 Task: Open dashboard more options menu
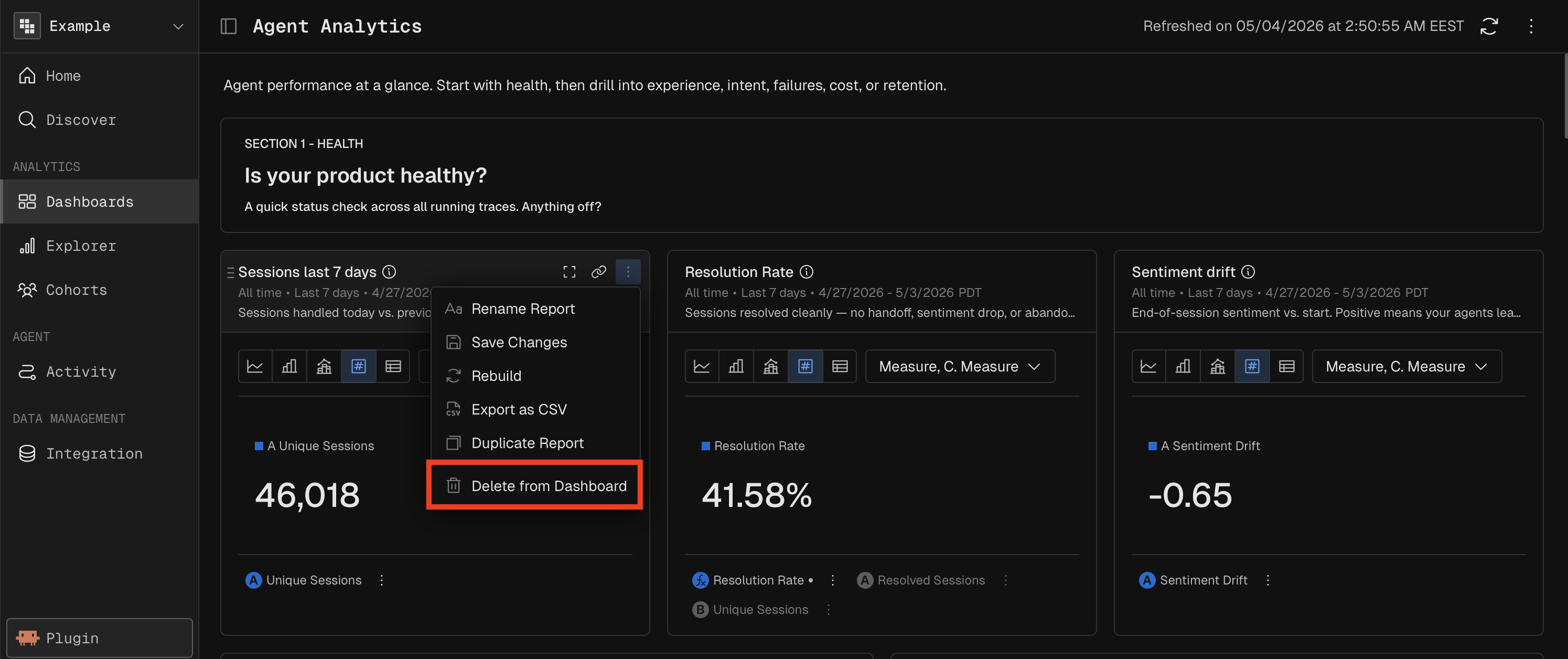[1531, 26]
